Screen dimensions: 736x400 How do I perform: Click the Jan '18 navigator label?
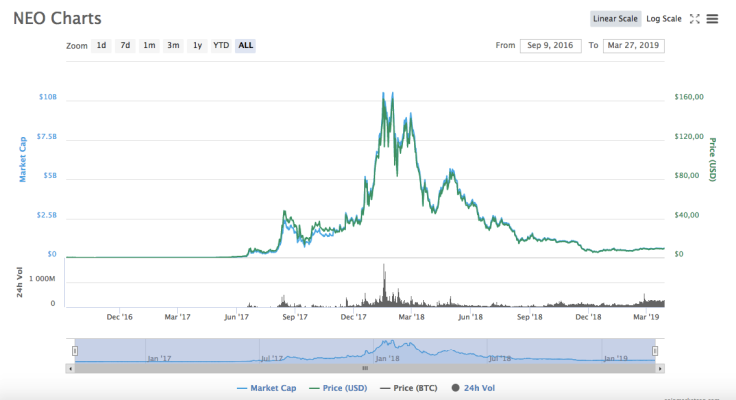(x=387, y=358)
